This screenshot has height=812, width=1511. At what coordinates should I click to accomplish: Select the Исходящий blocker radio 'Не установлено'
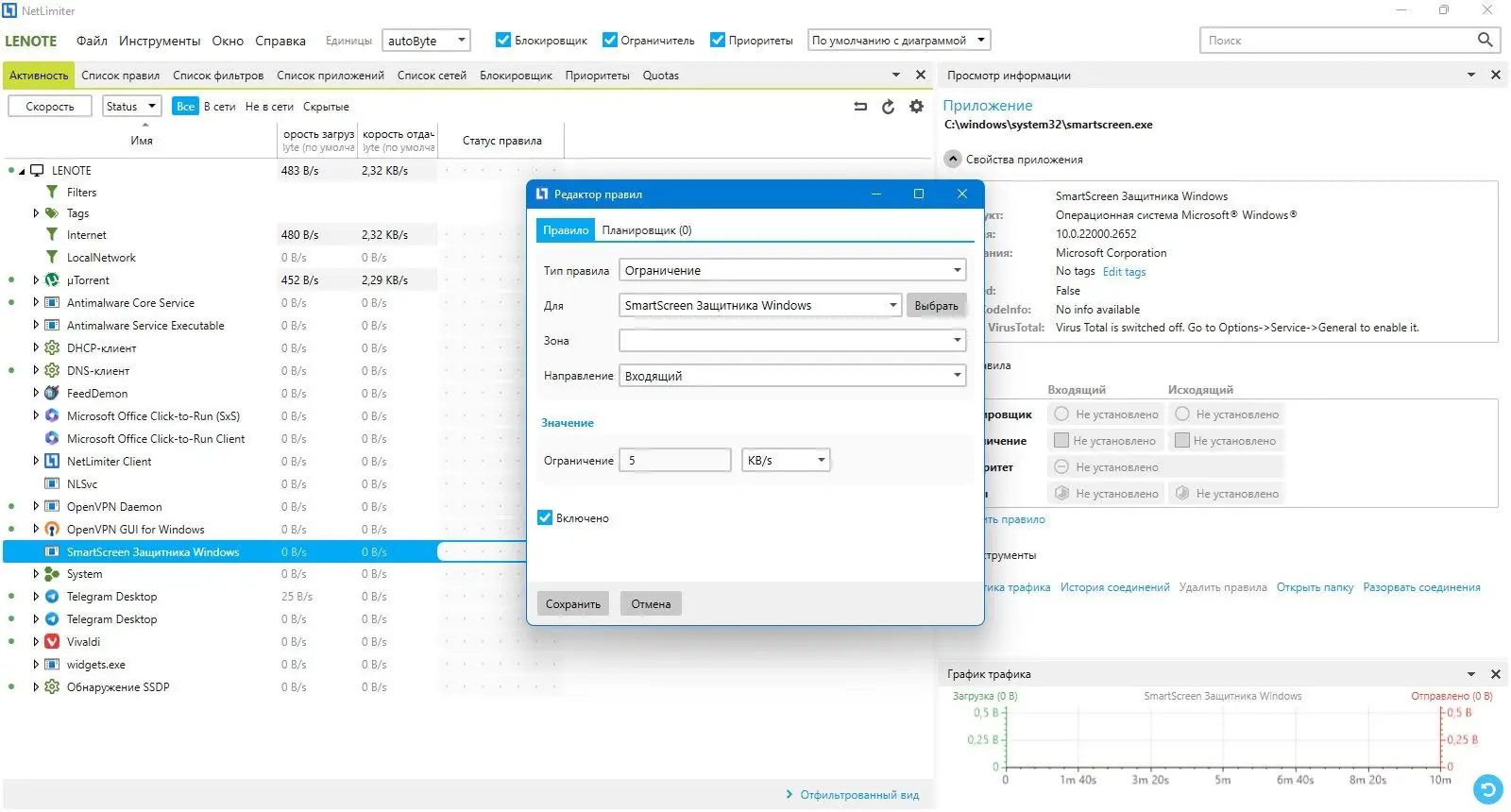(1181, 414)
